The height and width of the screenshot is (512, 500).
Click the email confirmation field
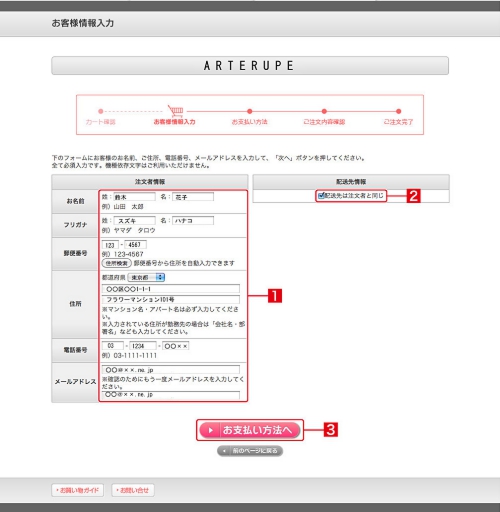(171, 395)
